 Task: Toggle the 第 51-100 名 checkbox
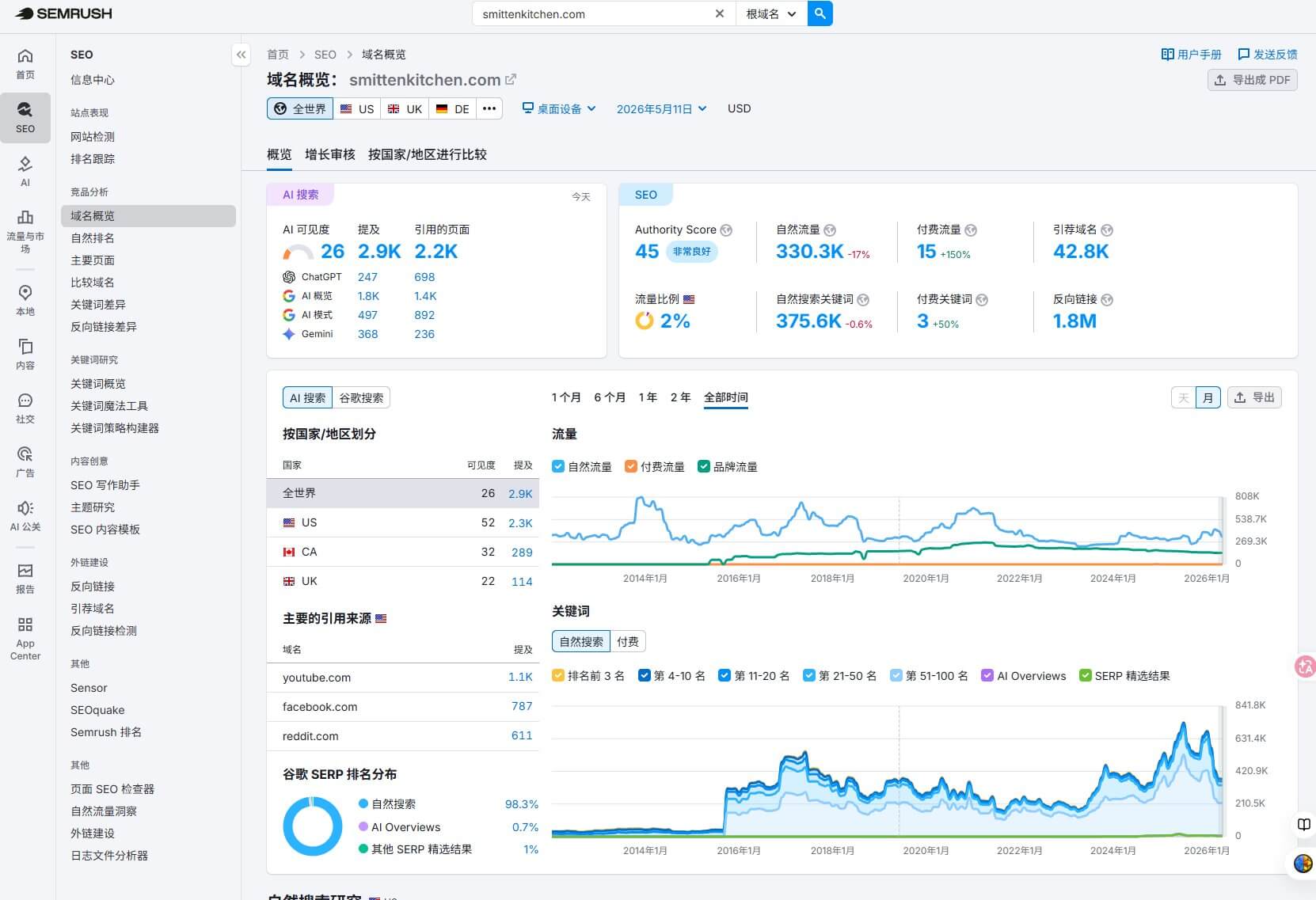(x=896, y=675)
